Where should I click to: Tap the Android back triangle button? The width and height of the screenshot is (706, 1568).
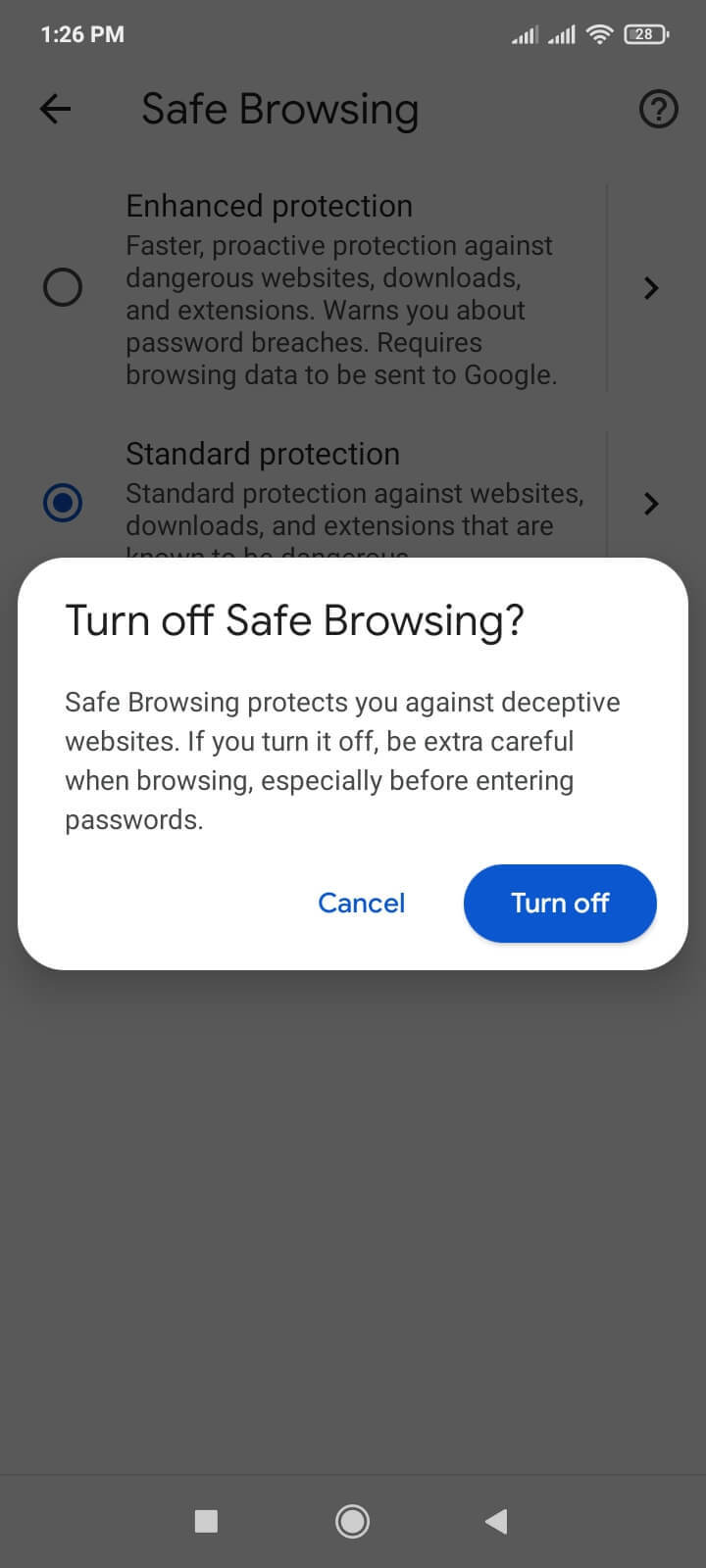pos(496,1521)
